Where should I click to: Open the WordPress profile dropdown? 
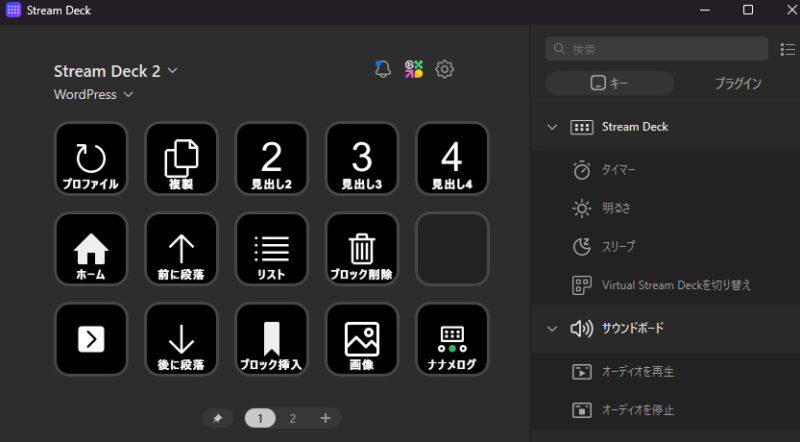coord(93,94)
